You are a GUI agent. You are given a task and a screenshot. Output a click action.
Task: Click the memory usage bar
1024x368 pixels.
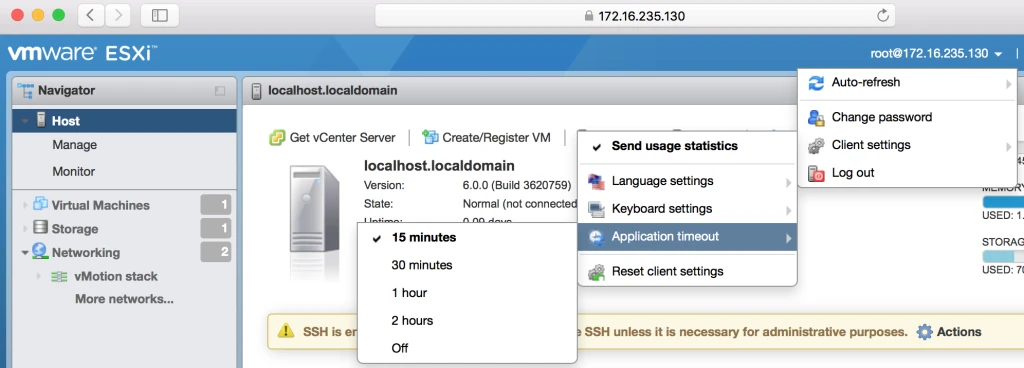1002,202
